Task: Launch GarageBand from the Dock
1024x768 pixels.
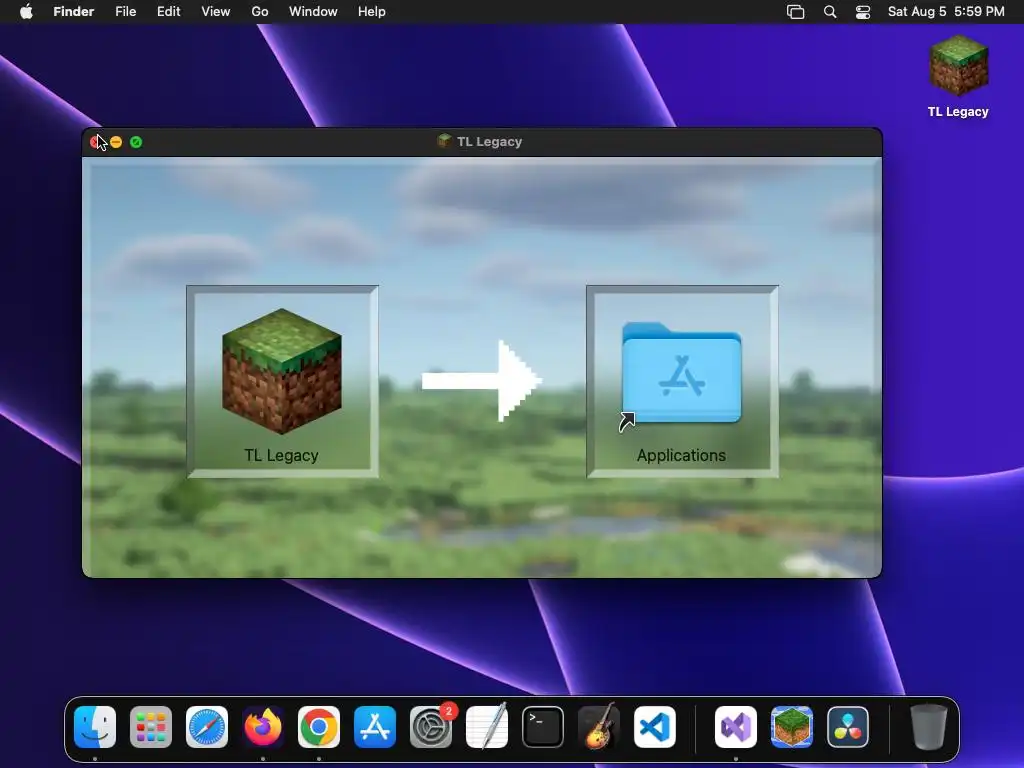Action: (599, 727)
